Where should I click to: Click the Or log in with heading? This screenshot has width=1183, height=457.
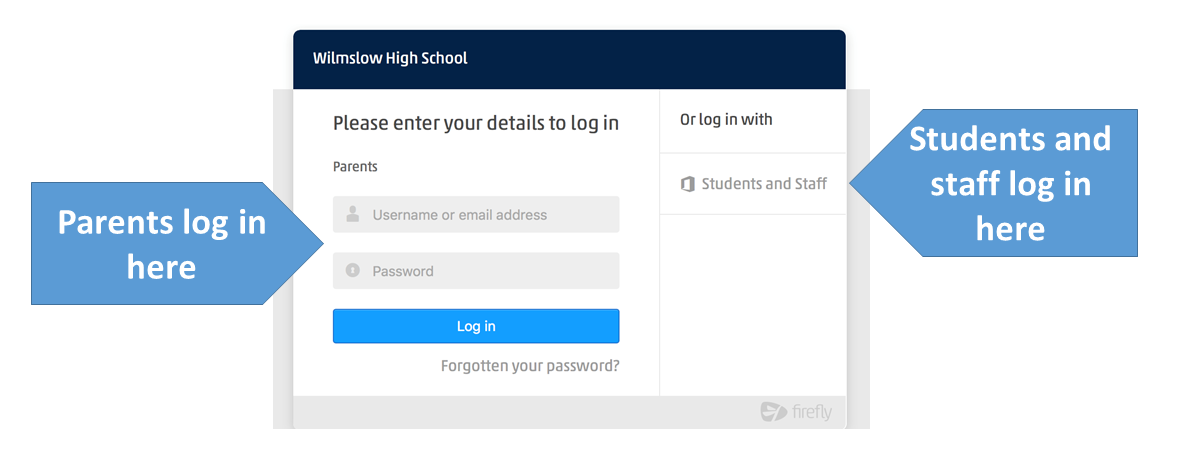pyautogui.click(x=726, y=120)
